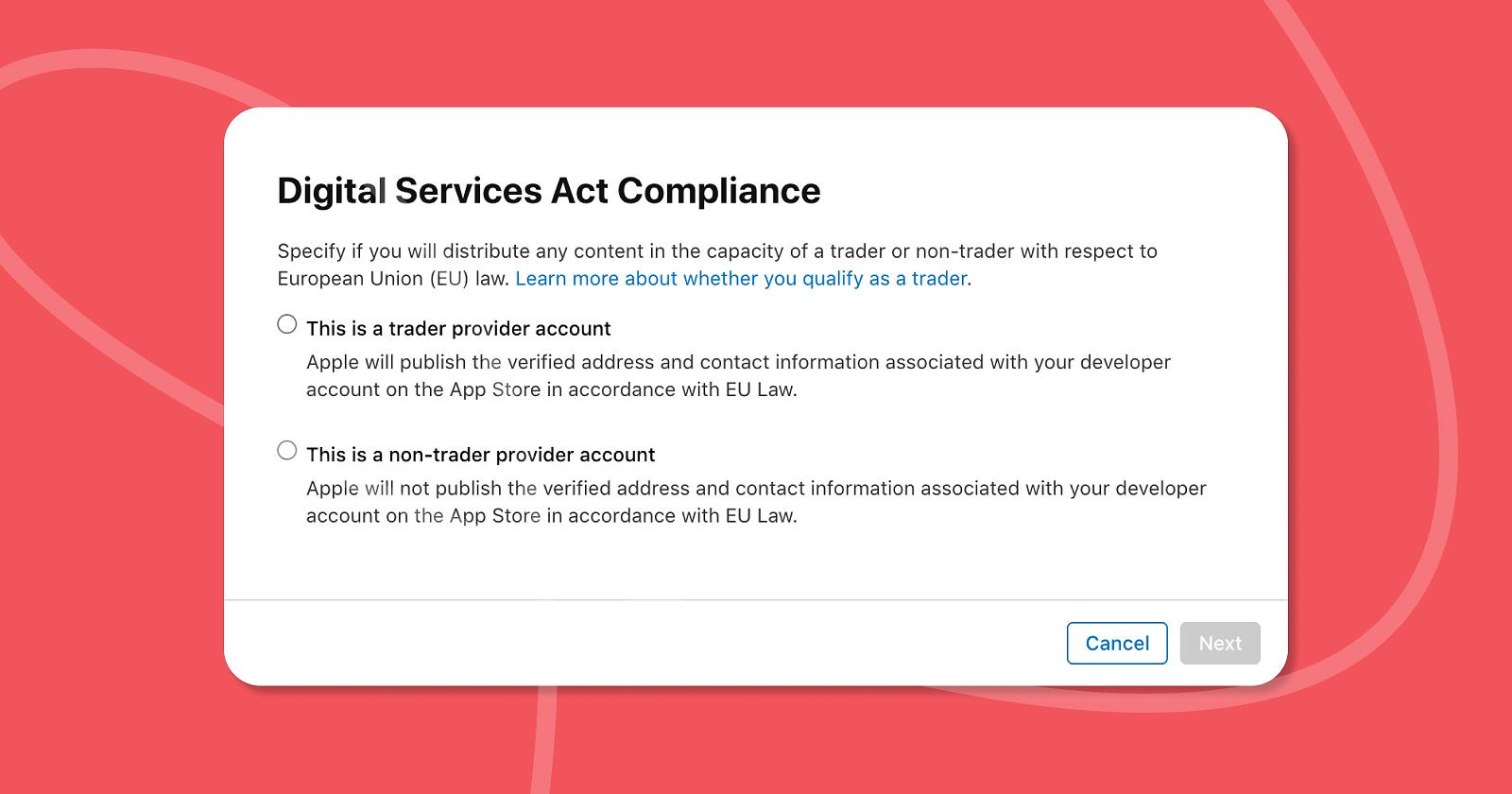Click the 'Digital Services Act Compliance' heading

click(x=549, y=191)
